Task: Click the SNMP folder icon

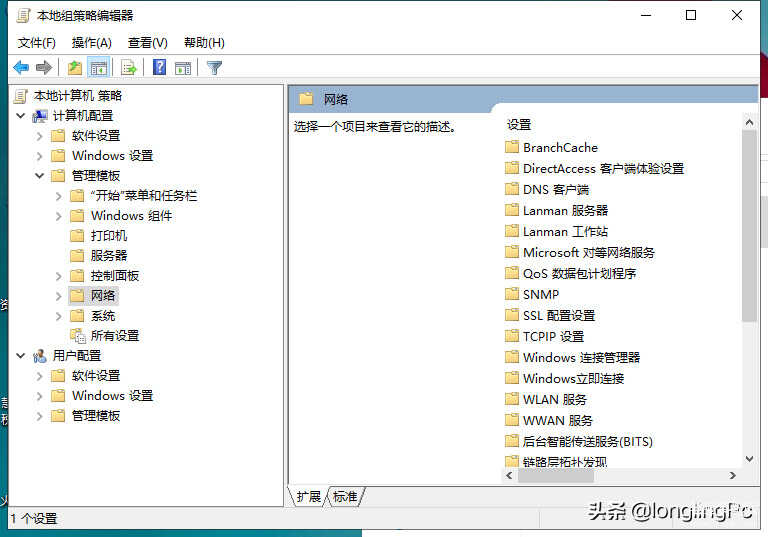Action: [512, 294]
